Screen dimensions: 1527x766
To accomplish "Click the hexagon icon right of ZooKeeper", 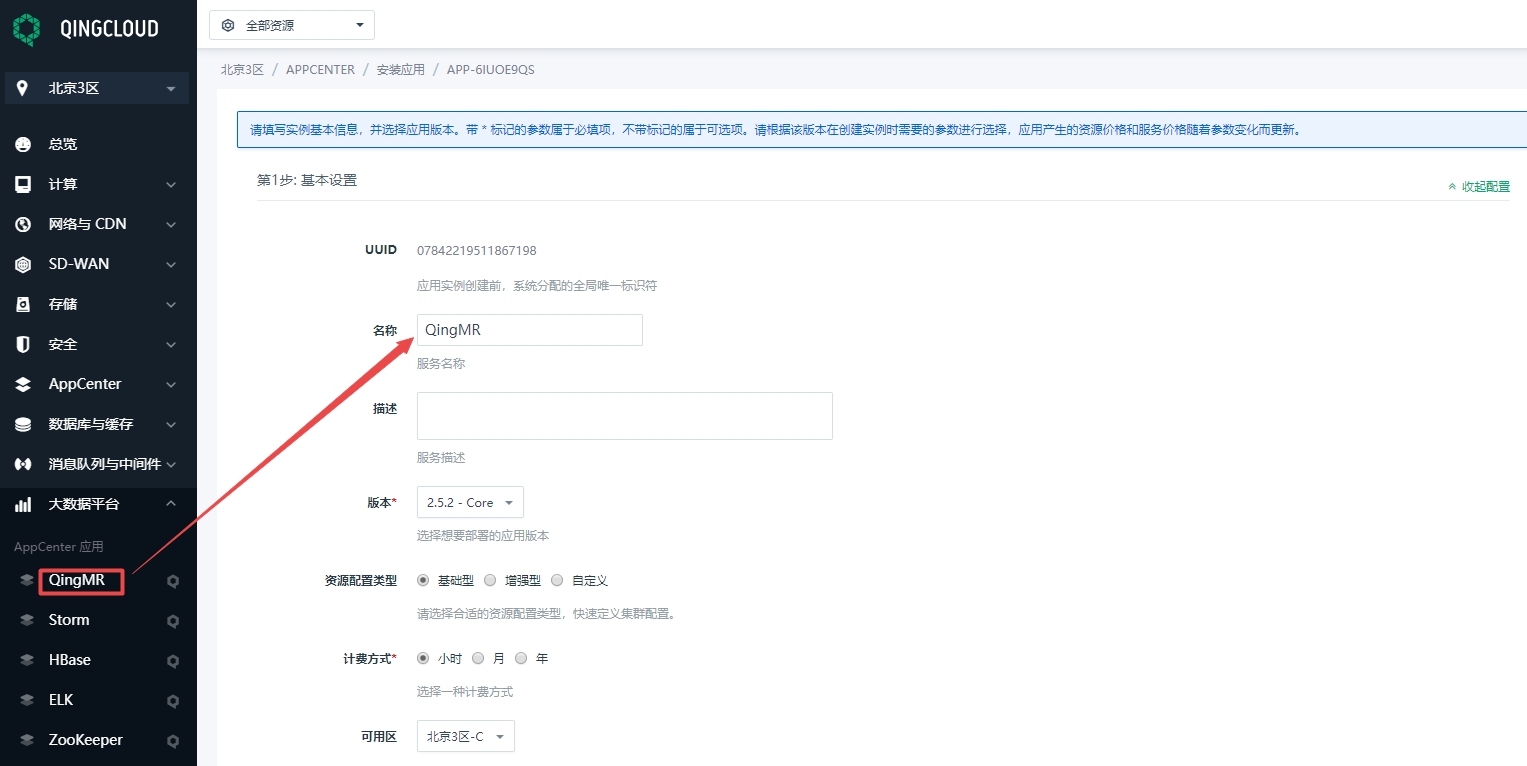I will [x=172, y=741].
